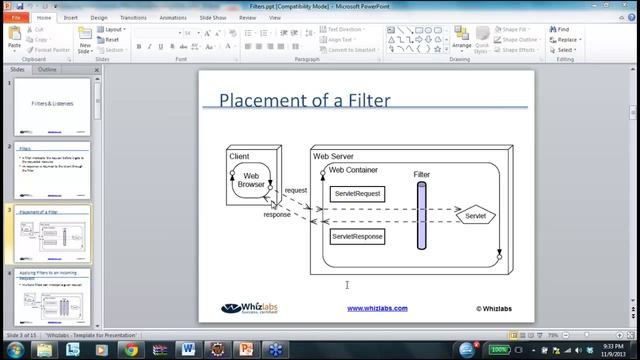Switch to the Design ribbon tab

coord(99,18)
